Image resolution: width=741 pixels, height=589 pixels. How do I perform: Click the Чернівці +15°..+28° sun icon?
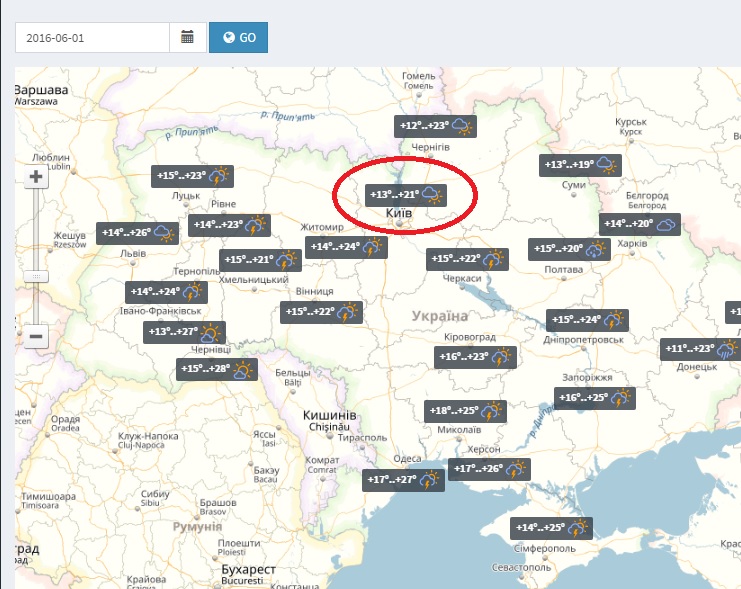[243, 369]
